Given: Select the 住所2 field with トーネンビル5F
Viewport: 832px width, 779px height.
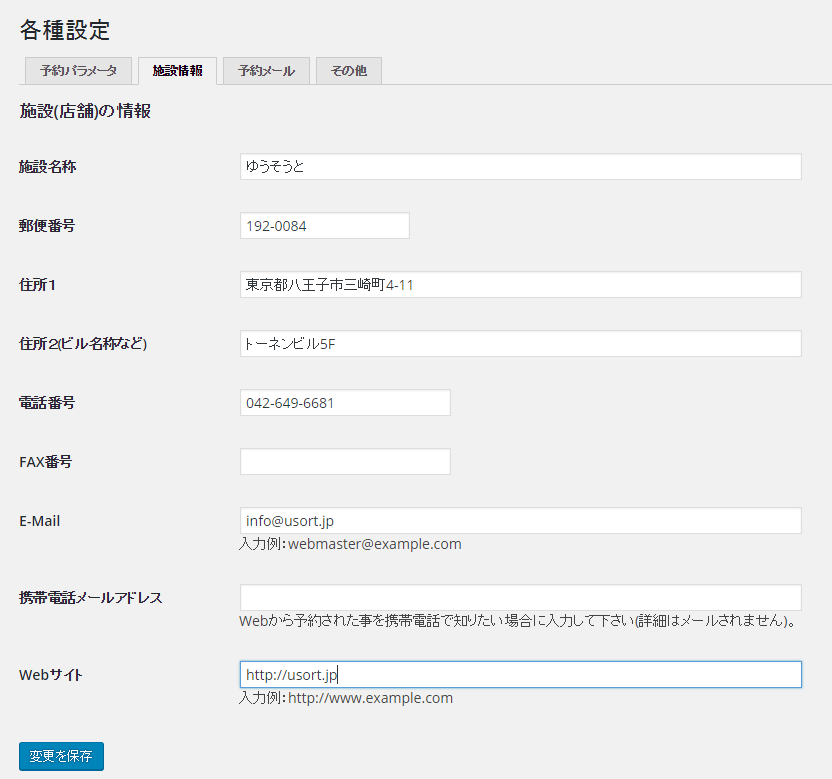Looking at the screenshot, I should coord(520,344).
